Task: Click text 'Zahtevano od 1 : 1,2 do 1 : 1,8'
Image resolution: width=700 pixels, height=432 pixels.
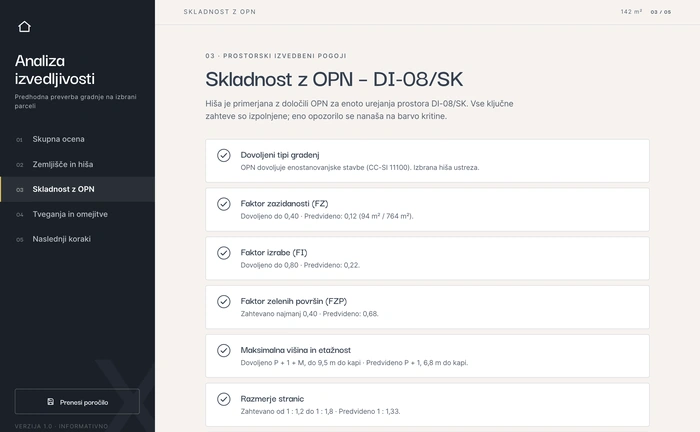Action: (x=287, y=411)
